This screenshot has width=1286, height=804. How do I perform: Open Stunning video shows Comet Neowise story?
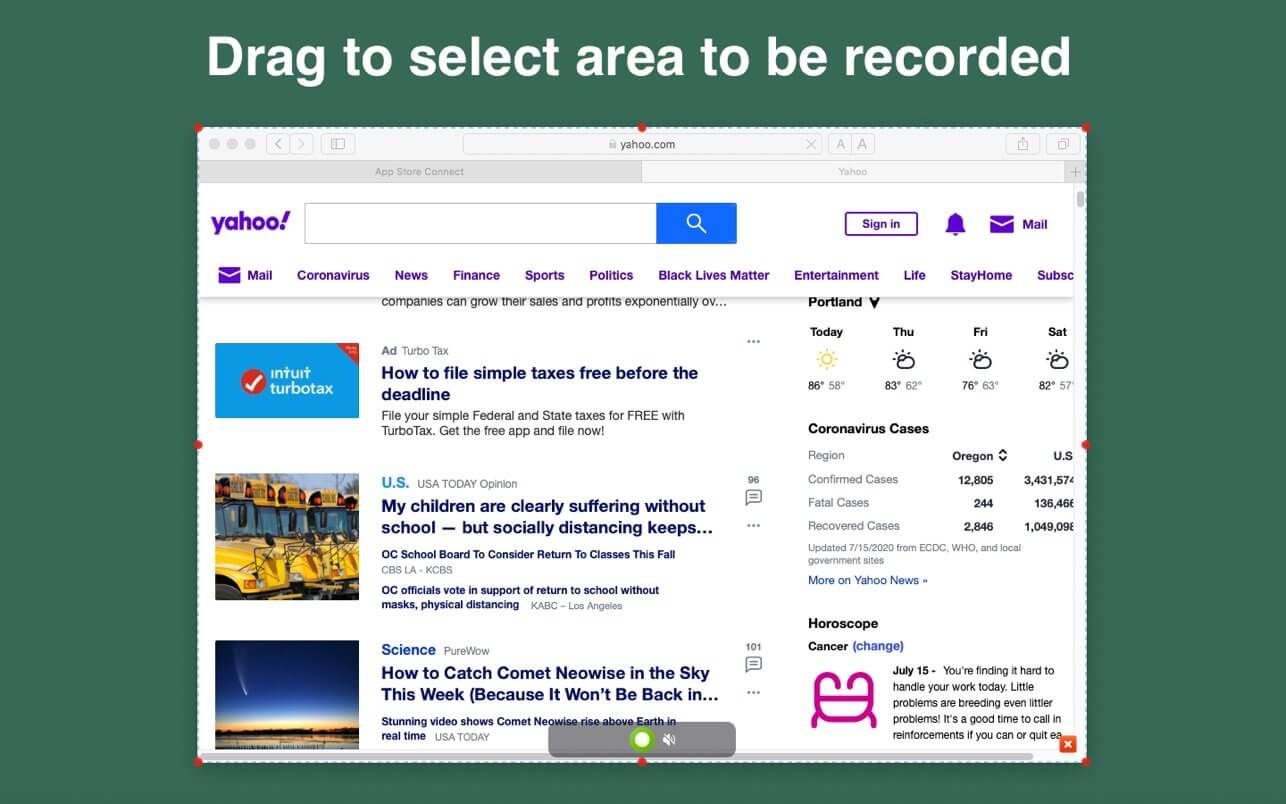[528, 728]
